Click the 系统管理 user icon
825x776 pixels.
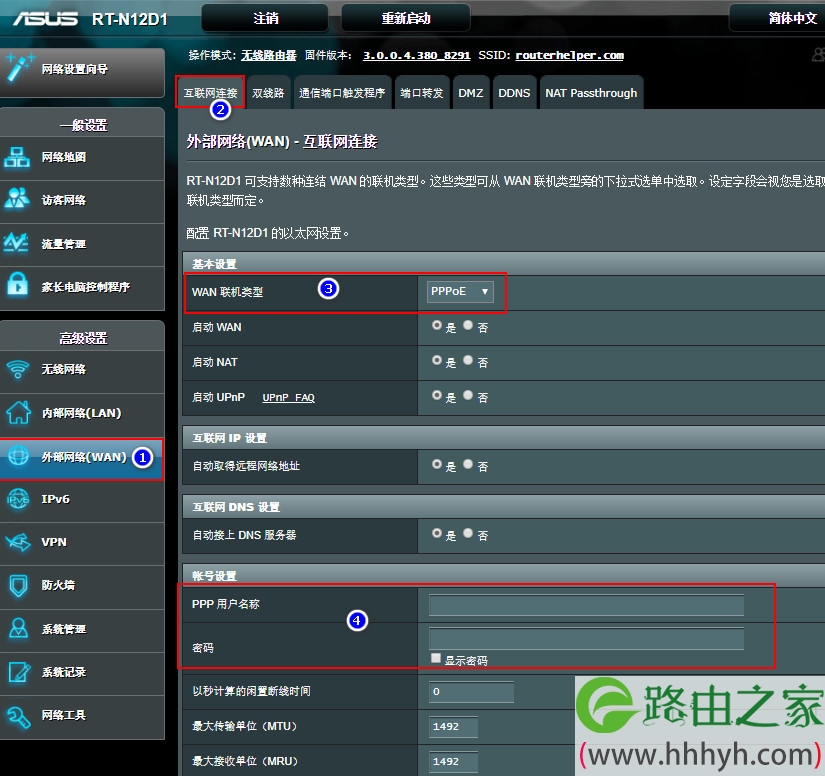click(18, 628)
